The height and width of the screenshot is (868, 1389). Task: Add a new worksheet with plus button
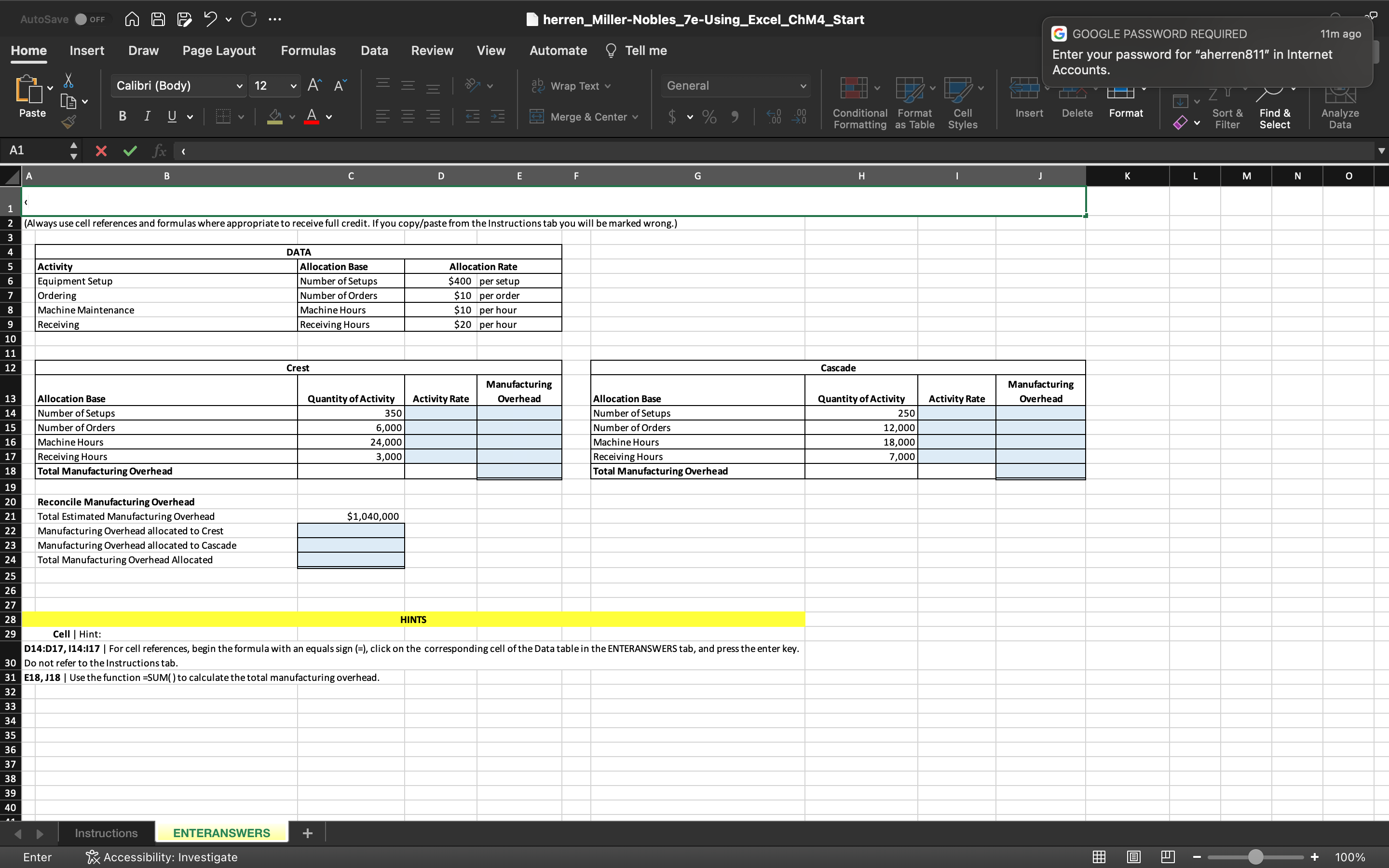[x=307, y=832]
